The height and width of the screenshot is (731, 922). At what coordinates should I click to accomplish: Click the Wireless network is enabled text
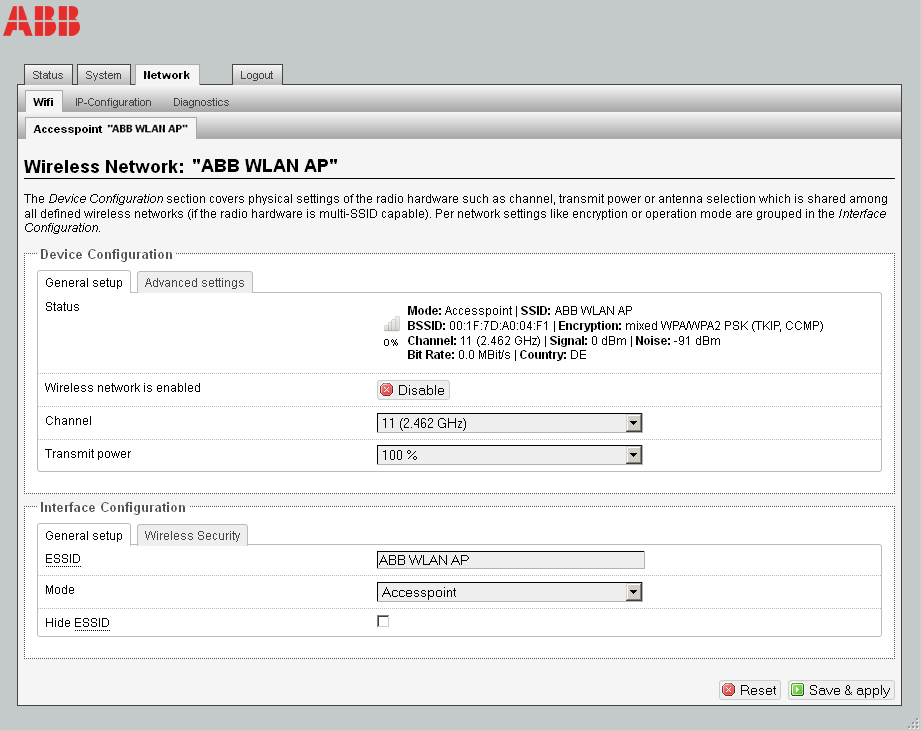tap(123, 388)
